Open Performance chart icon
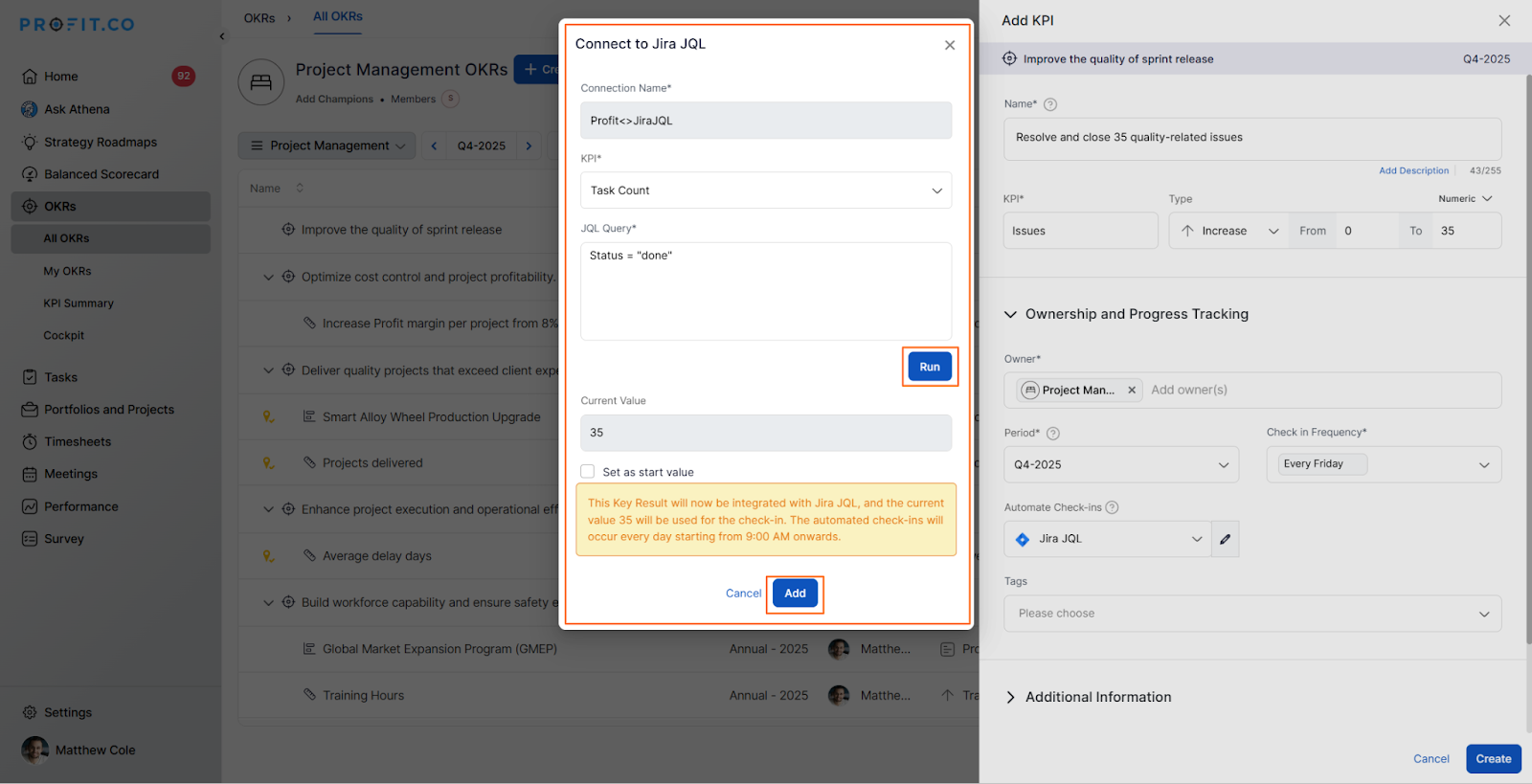Image resolution: width=1532 pixels, height=784 pixels. click(x=30, y=506)
